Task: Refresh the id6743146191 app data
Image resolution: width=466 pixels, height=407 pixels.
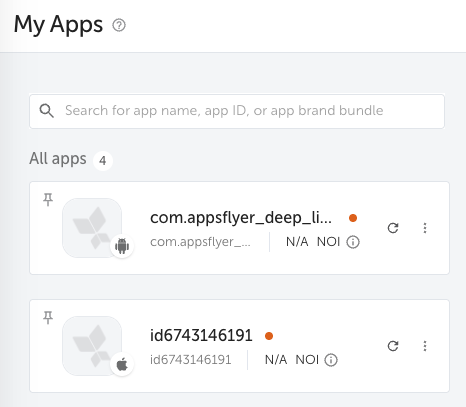Action: coord(393,346)
